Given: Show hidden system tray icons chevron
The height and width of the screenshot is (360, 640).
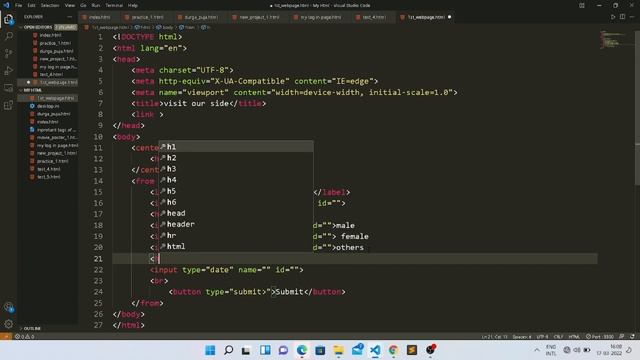Looking at the screenshot, I should (x=537, y=350).
